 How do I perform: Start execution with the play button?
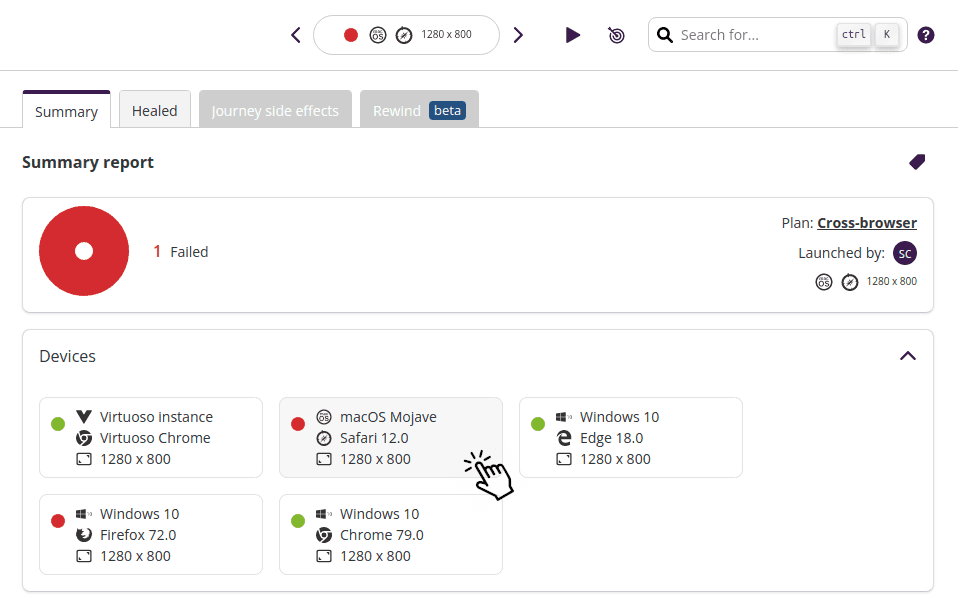click(572, 34)
